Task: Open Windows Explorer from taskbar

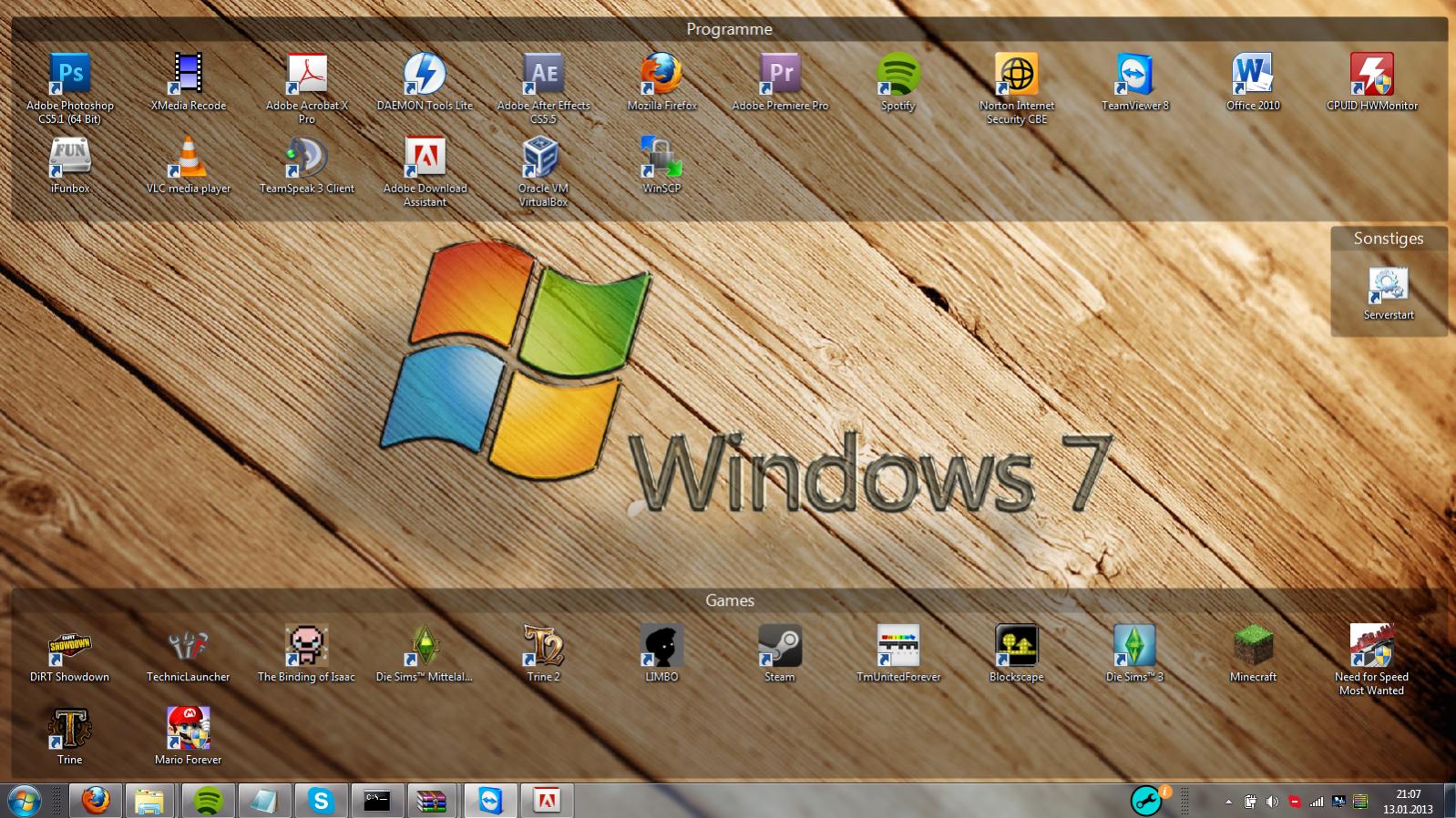Action: [x=151, y=801]
